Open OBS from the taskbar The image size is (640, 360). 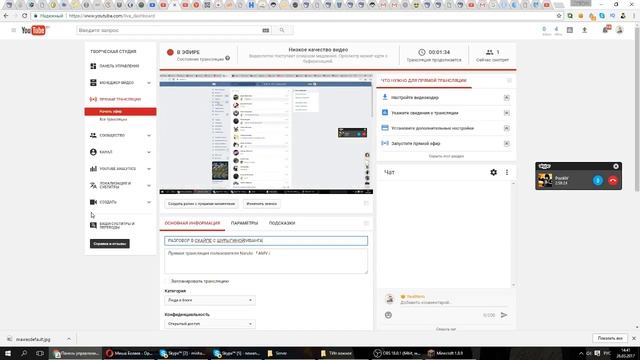coord(398,353)
